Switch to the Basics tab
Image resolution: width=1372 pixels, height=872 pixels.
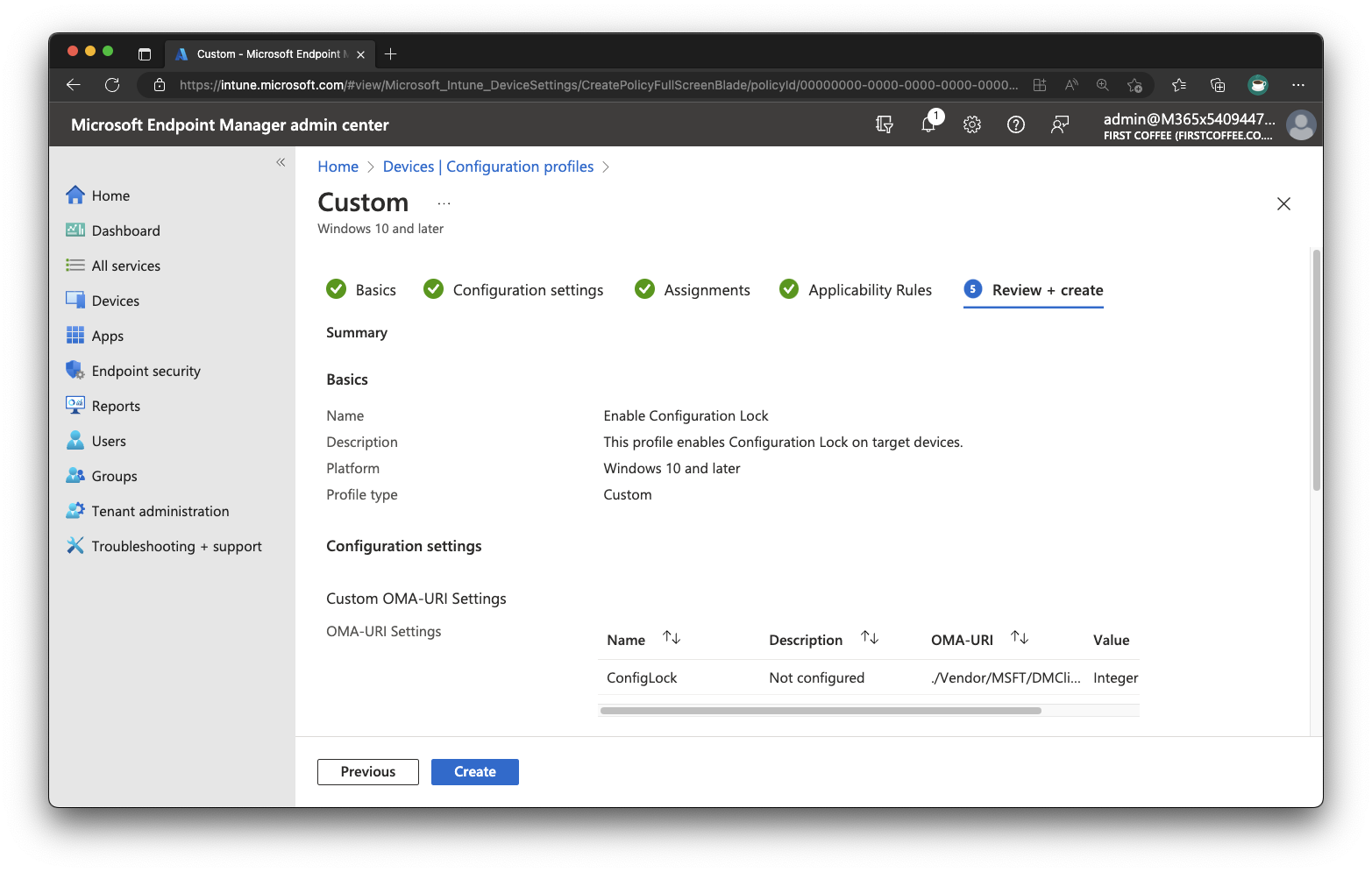click(375, 289)
